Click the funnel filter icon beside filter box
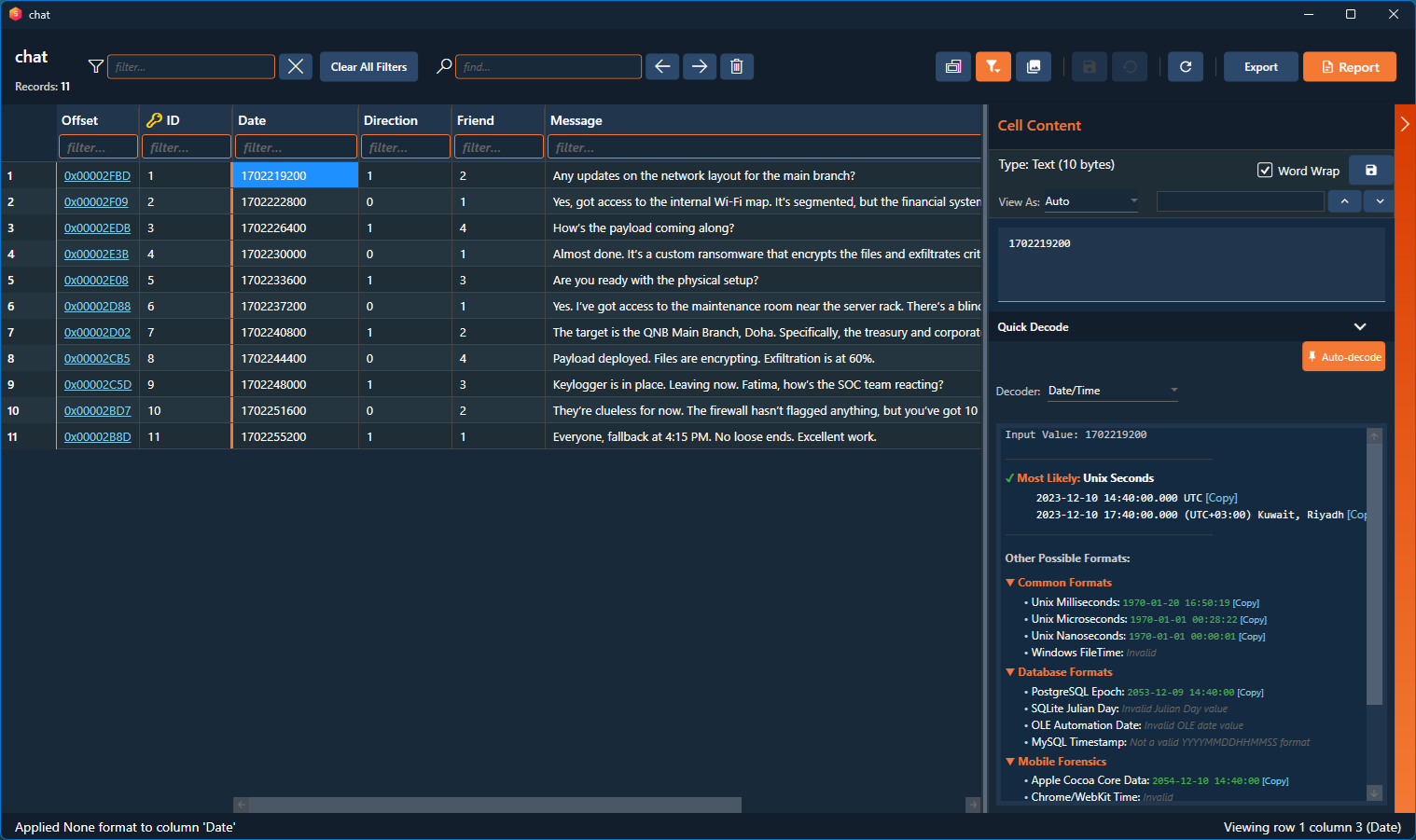This screenshot has height=840, width=1416. coord(95,66)
